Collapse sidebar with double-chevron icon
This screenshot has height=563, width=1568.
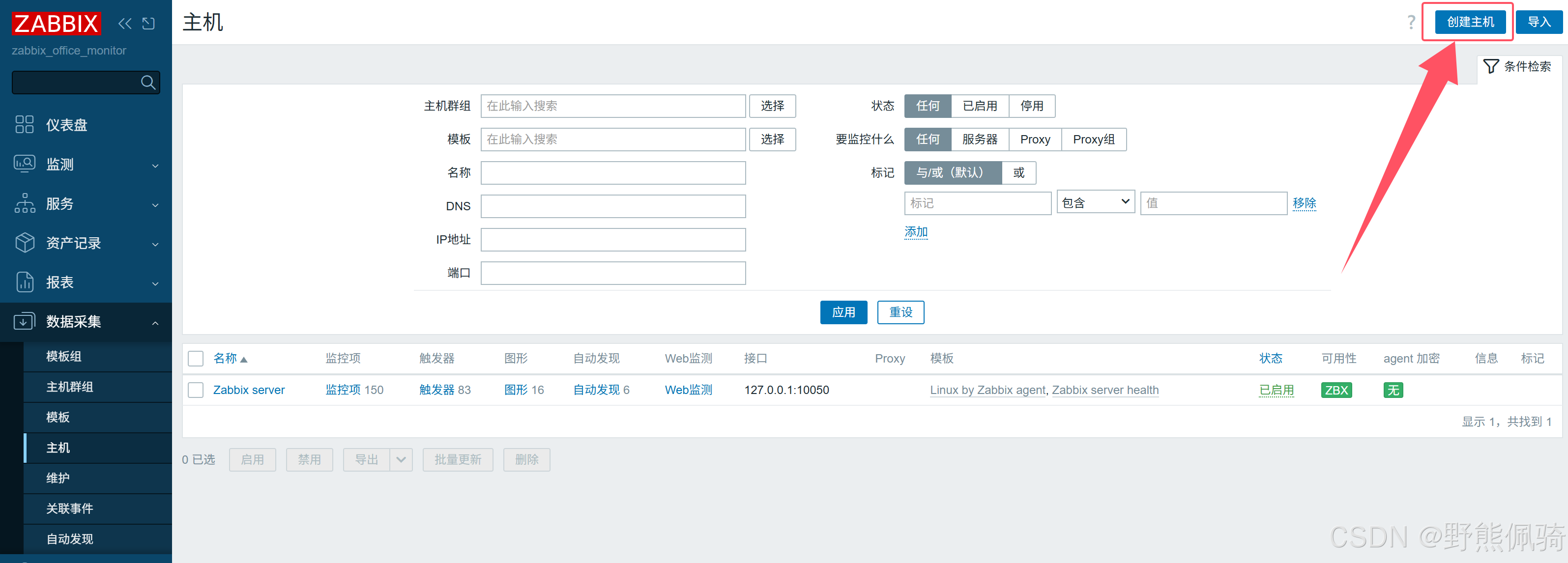click(x=125, y=24)
